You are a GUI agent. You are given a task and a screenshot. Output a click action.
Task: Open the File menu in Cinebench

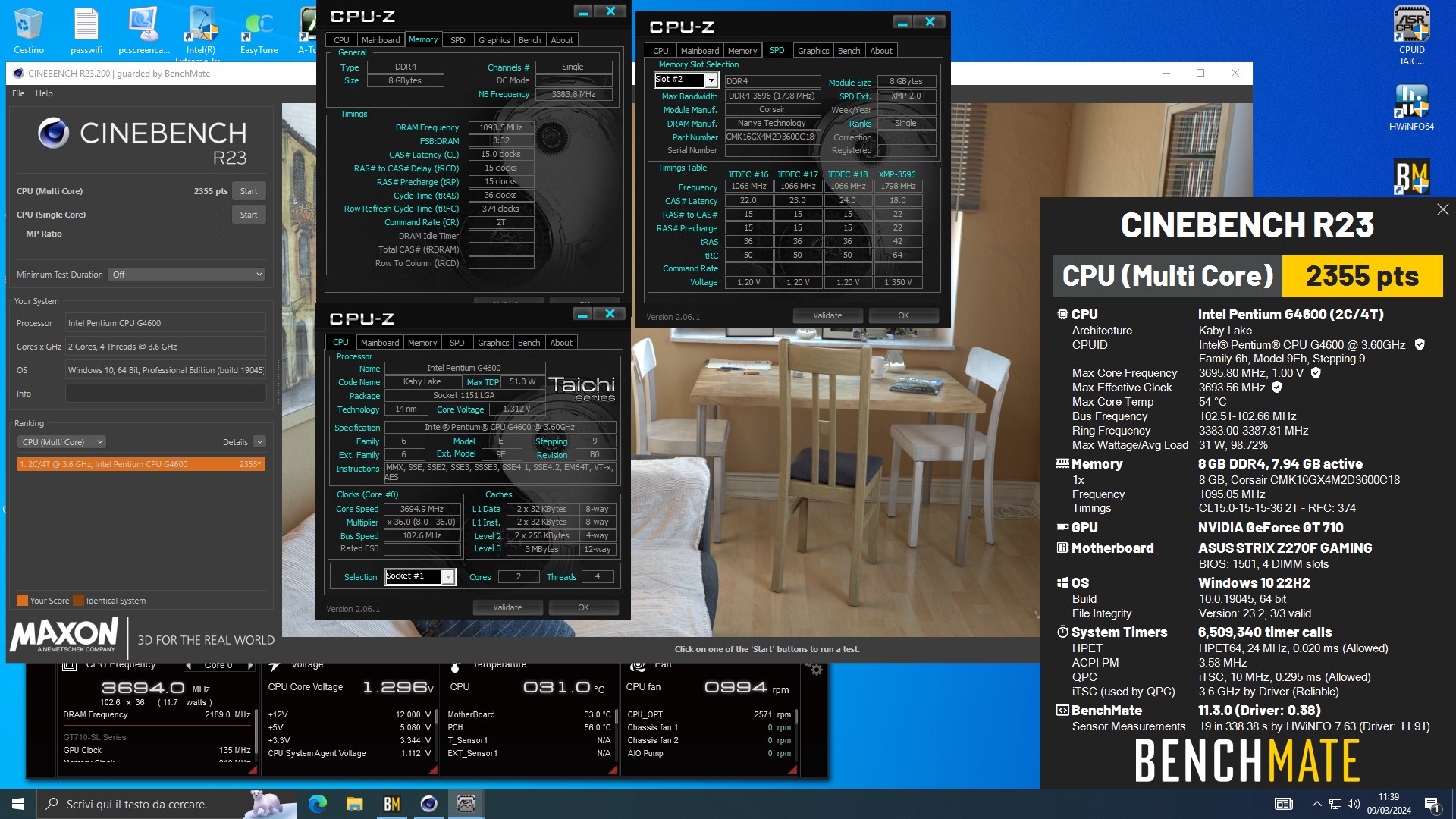tap(19, 93)
